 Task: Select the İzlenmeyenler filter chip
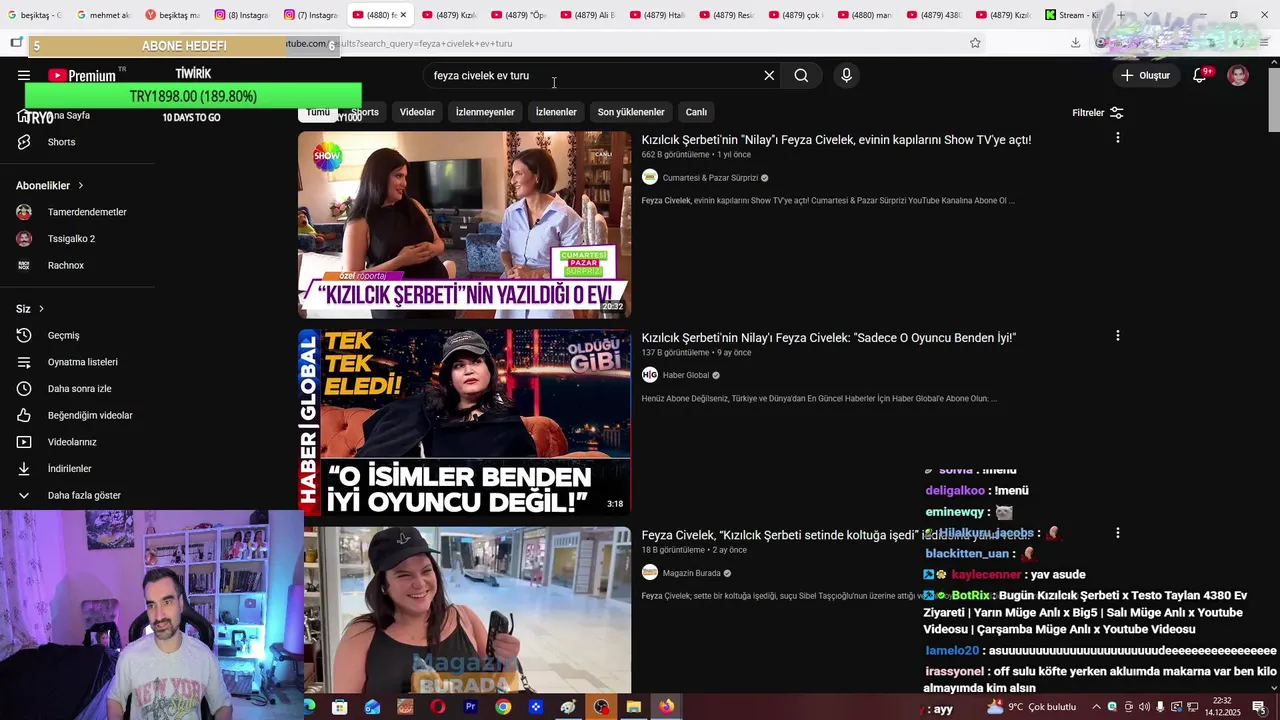tap(485, 112)
